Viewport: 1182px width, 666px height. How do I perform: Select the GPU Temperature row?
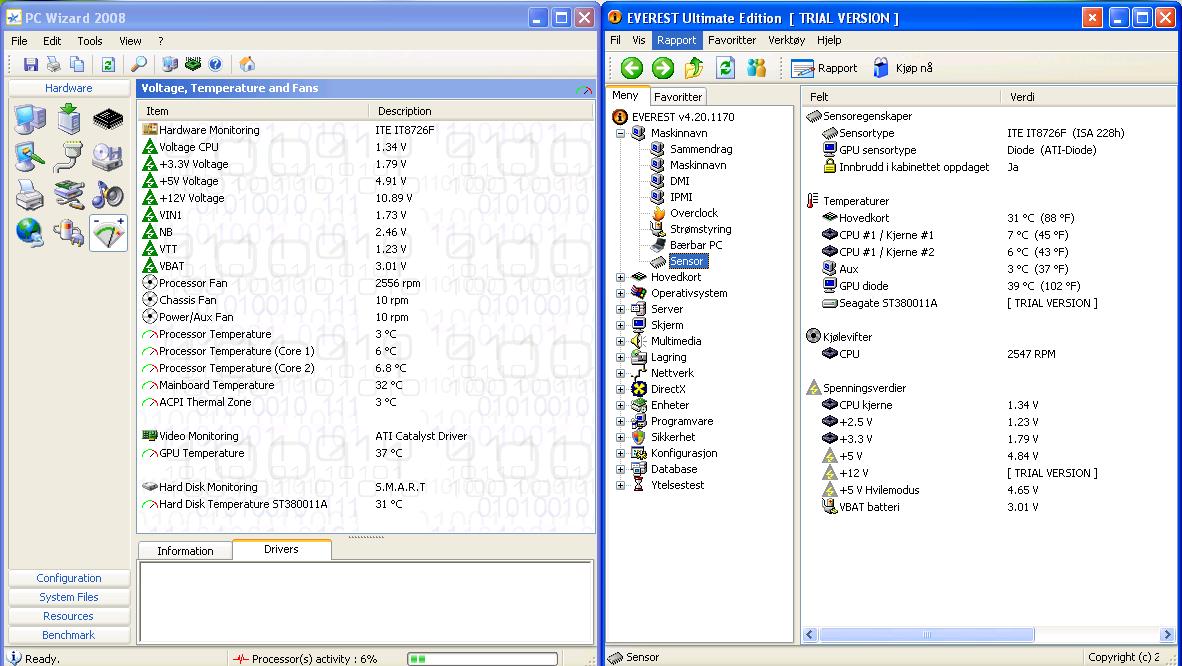click(366, 453)
